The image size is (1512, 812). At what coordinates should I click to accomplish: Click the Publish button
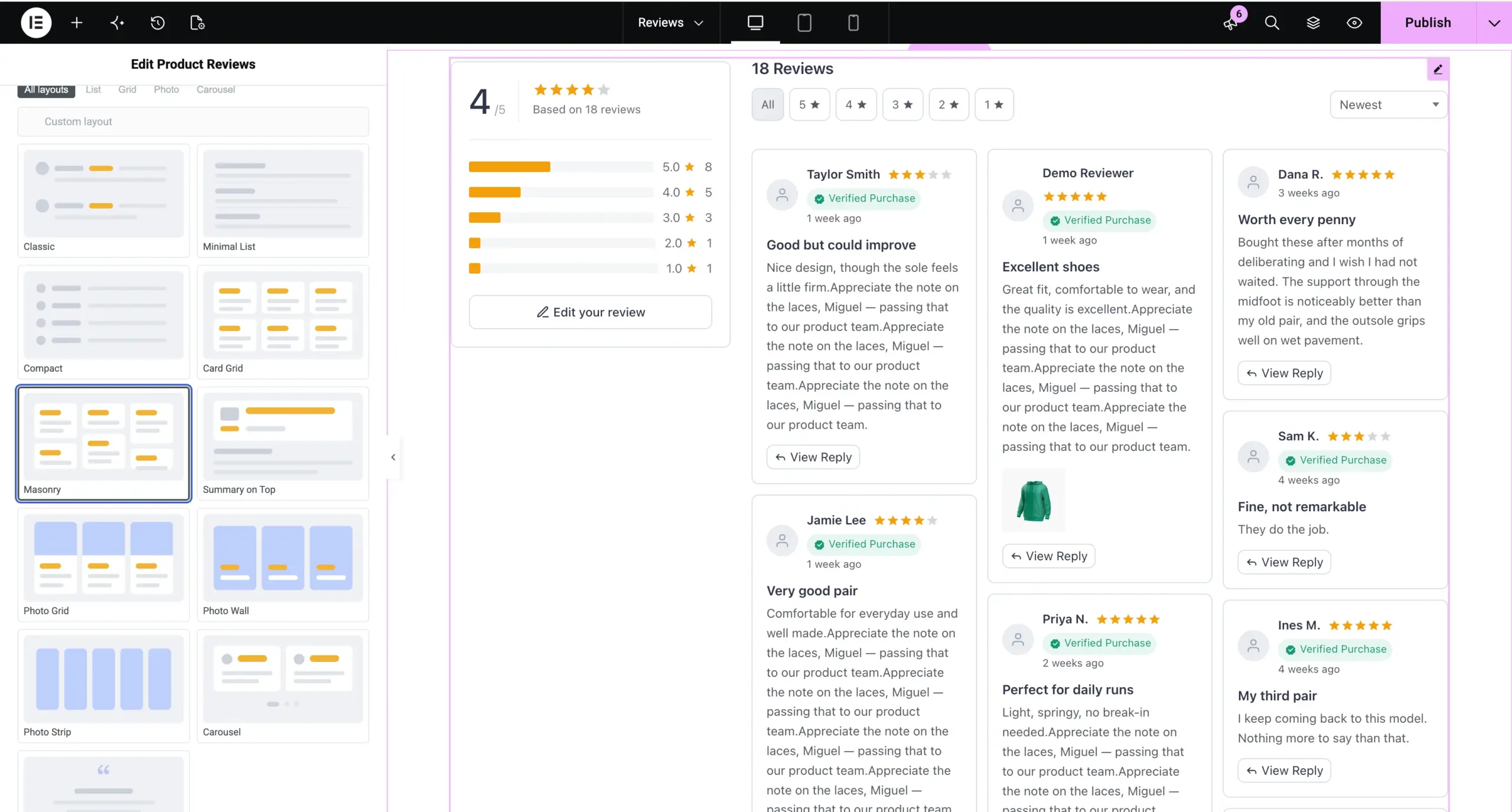pos(1428,22)
